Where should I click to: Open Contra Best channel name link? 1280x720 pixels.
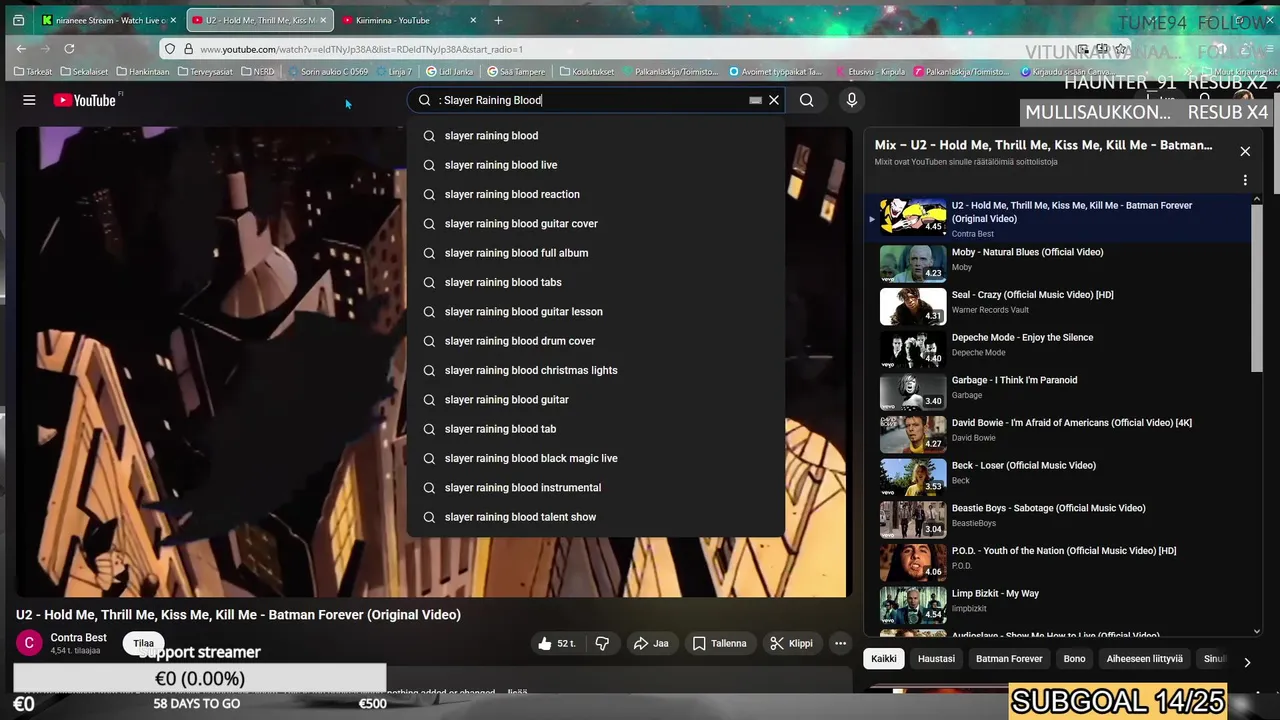79,638
